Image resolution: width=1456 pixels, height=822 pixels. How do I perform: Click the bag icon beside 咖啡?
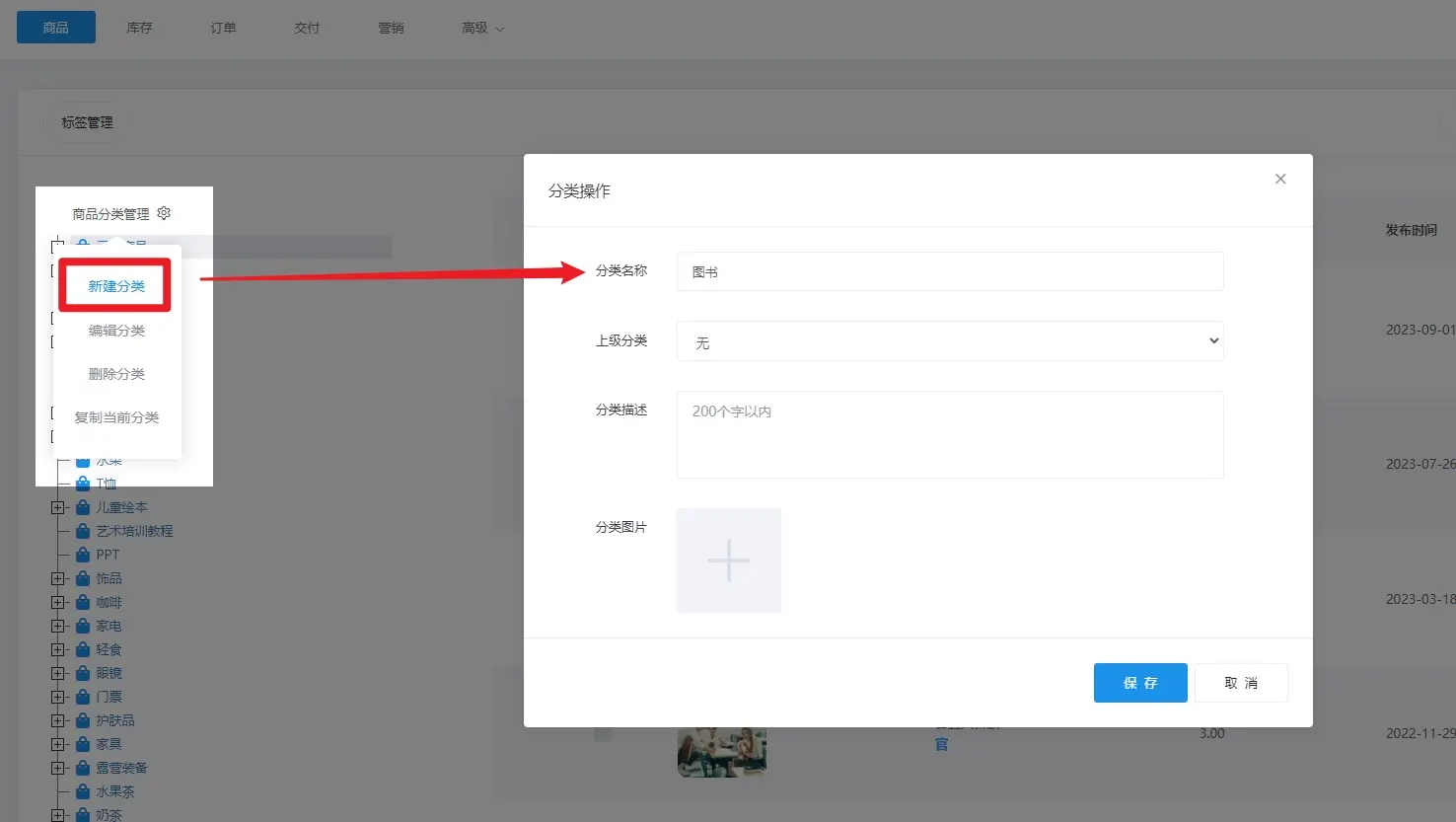[83, 602]
